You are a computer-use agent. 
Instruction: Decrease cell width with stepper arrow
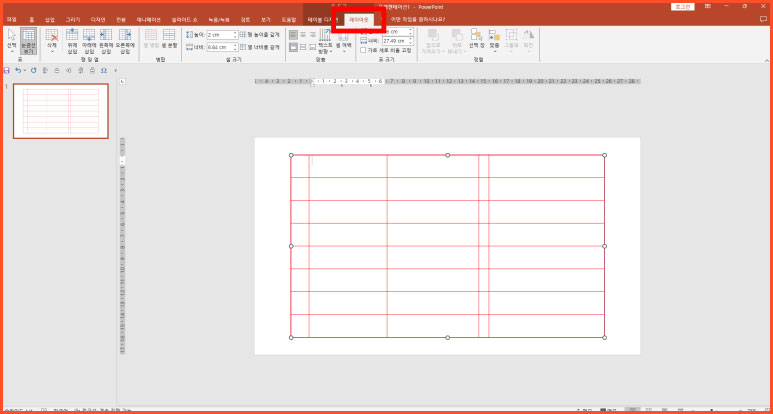pos(236,49)
